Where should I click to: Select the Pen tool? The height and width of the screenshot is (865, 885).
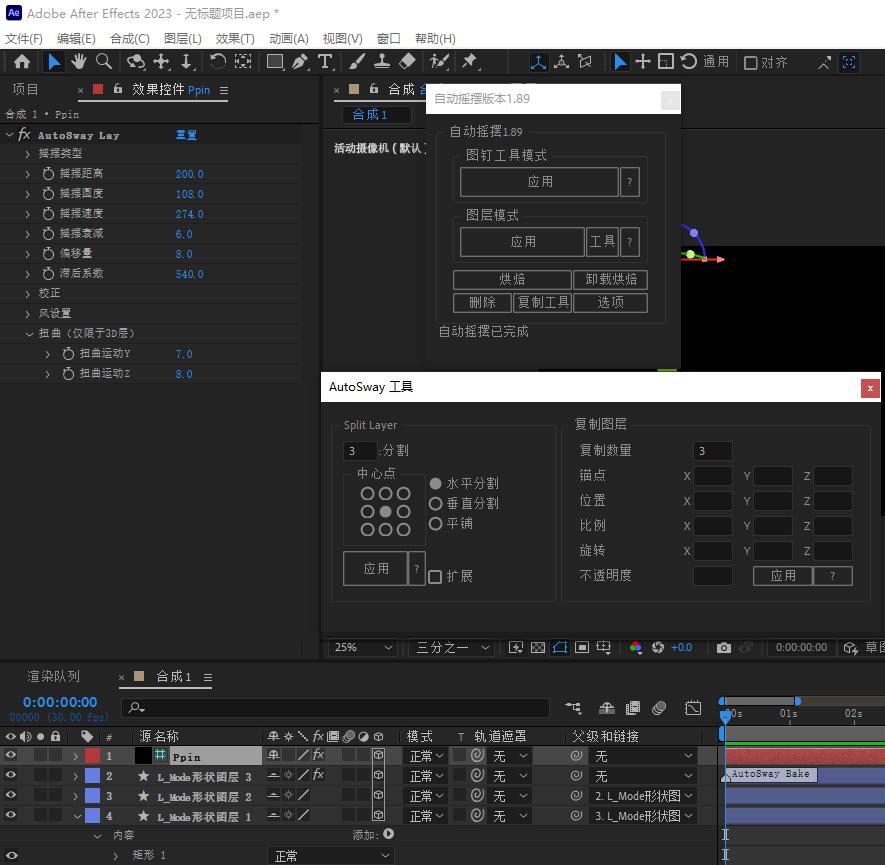point(300,62)
